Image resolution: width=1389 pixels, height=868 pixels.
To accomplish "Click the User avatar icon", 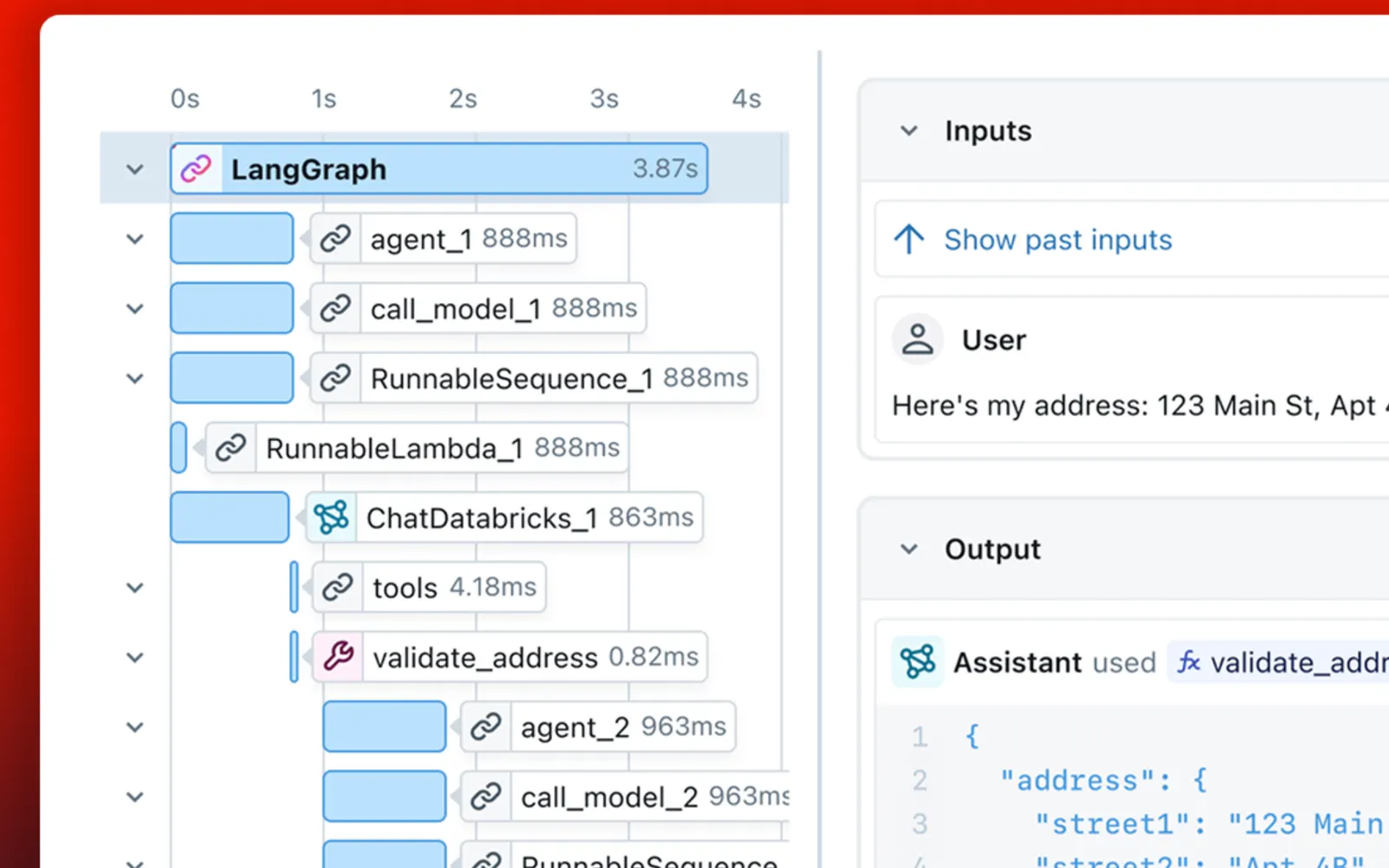I will click(x=918, y=339).
